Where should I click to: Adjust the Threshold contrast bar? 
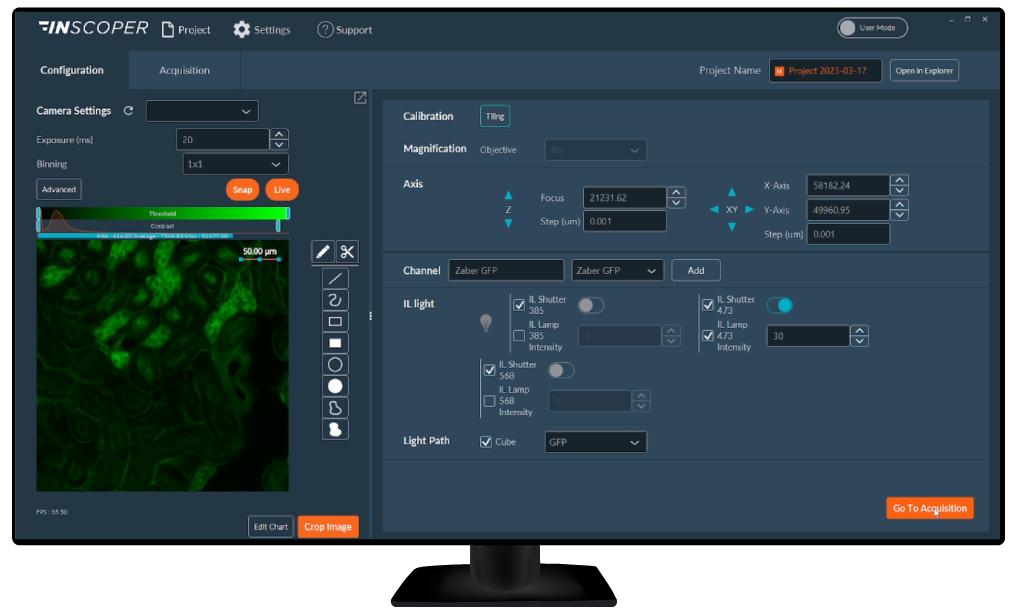tap(163, 214)
